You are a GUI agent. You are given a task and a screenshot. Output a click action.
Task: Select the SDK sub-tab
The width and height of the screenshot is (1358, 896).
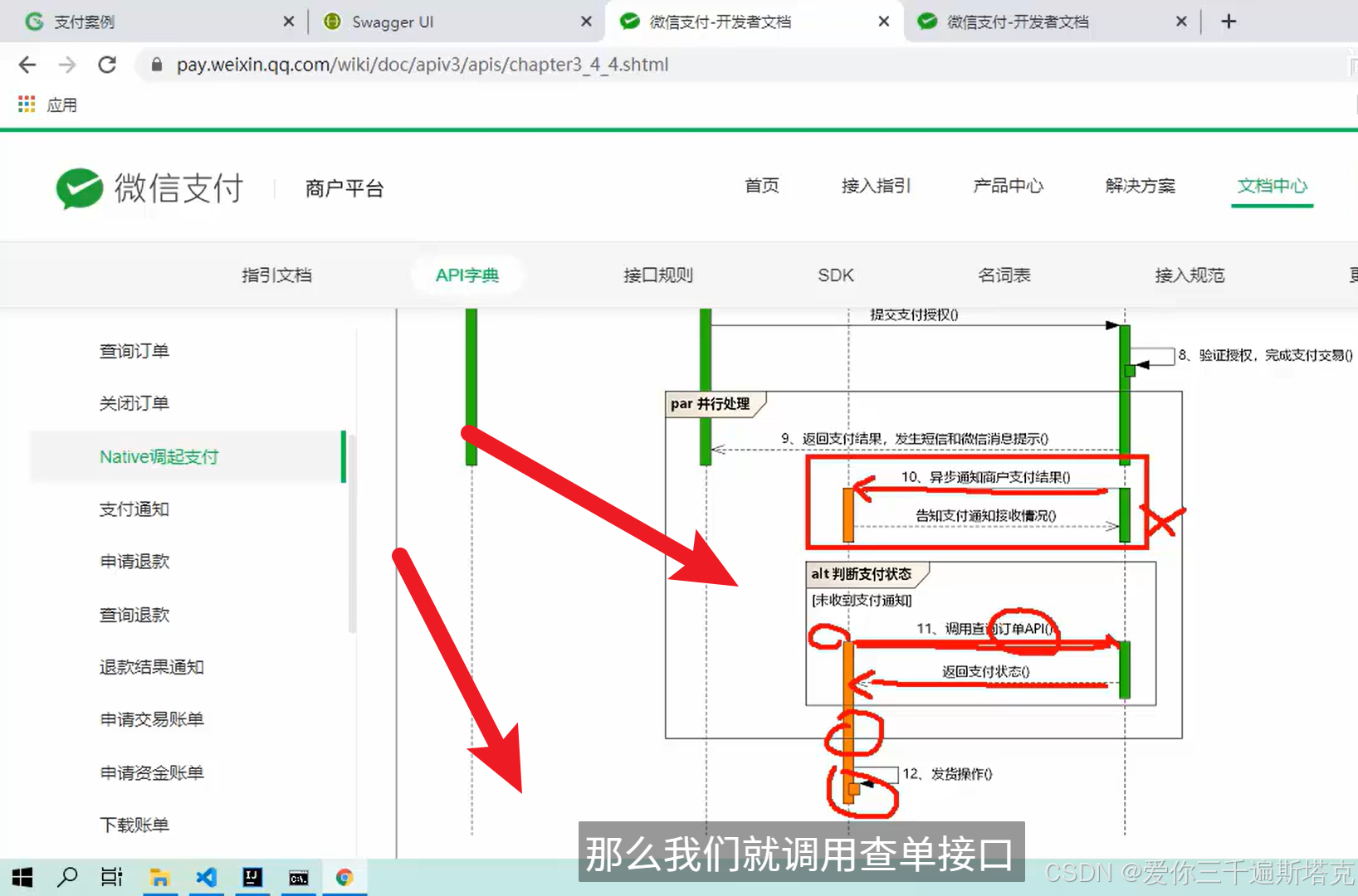click(x=836, y=275)
